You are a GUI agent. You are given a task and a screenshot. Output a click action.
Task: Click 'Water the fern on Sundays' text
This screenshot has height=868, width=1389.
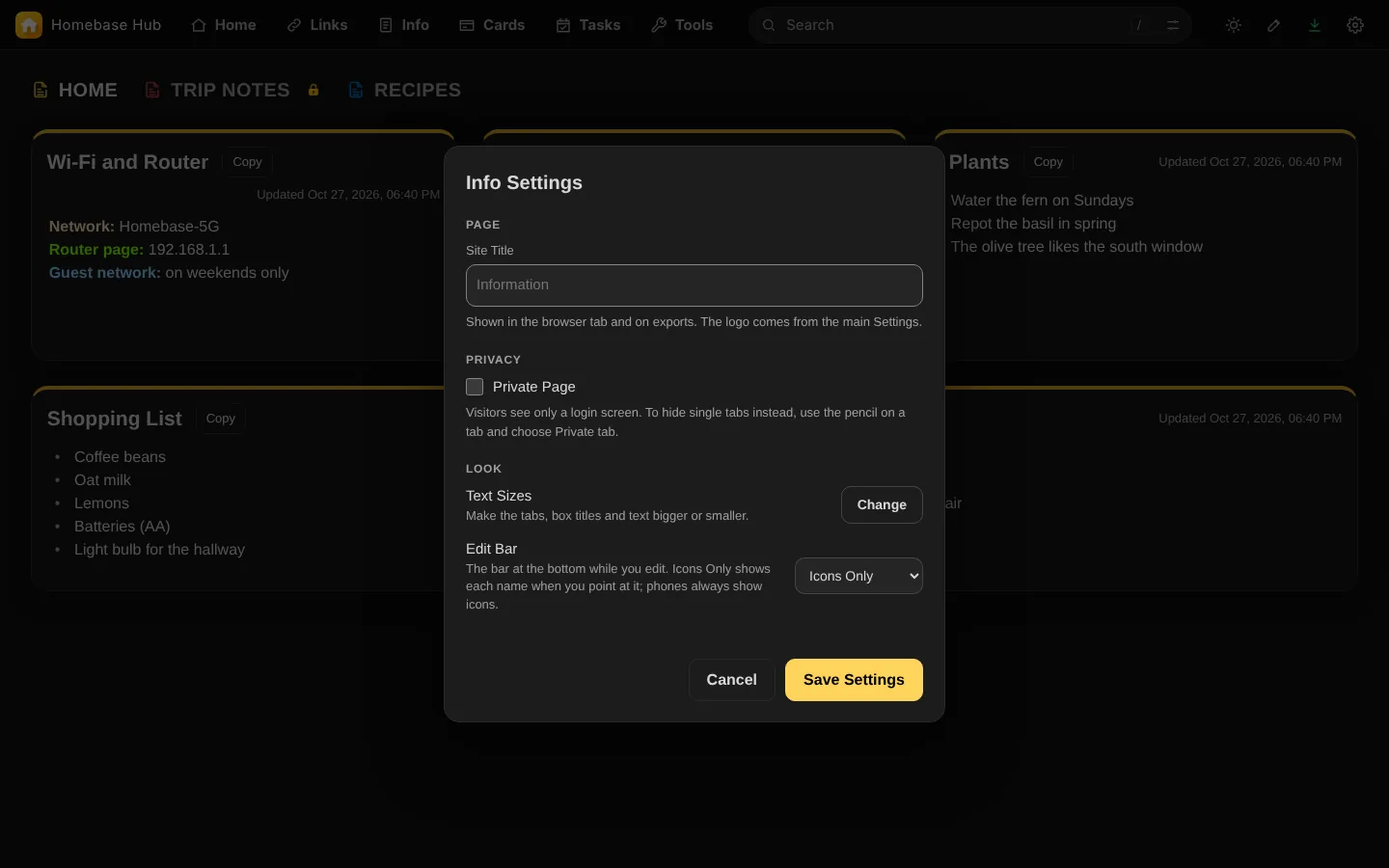point(1042,201)
